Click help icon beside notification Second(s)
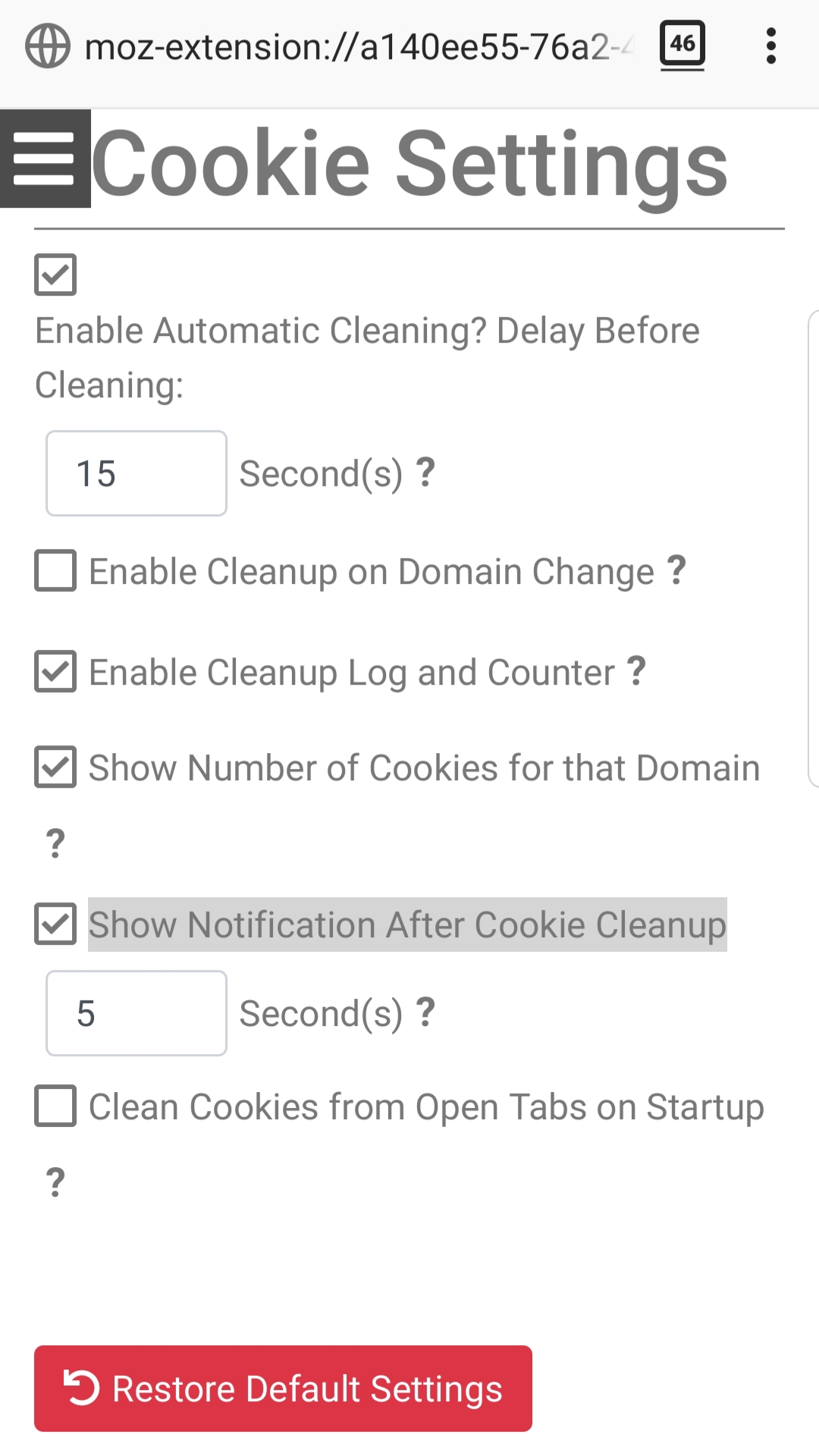The width and height of the screenshot is (819, 1456). [425, 1012]
